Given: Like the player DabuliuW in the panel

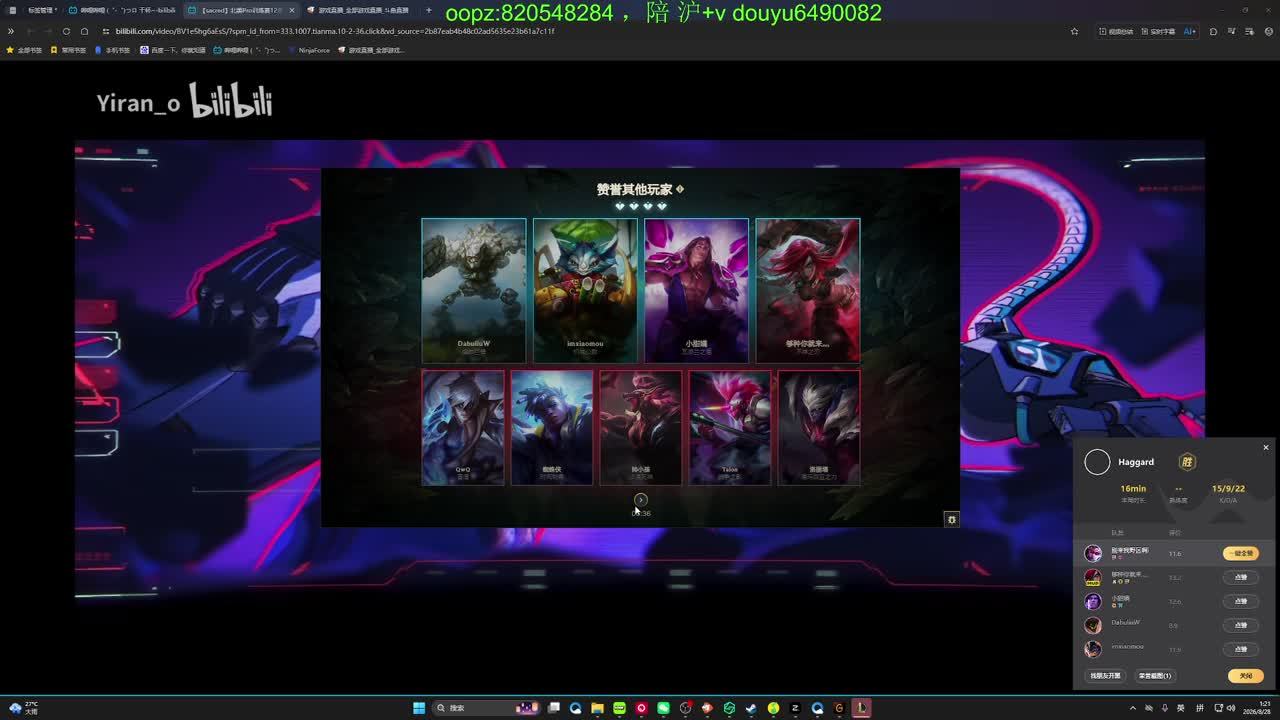Looking at the screenshot, I should (x=1241, y=625).
